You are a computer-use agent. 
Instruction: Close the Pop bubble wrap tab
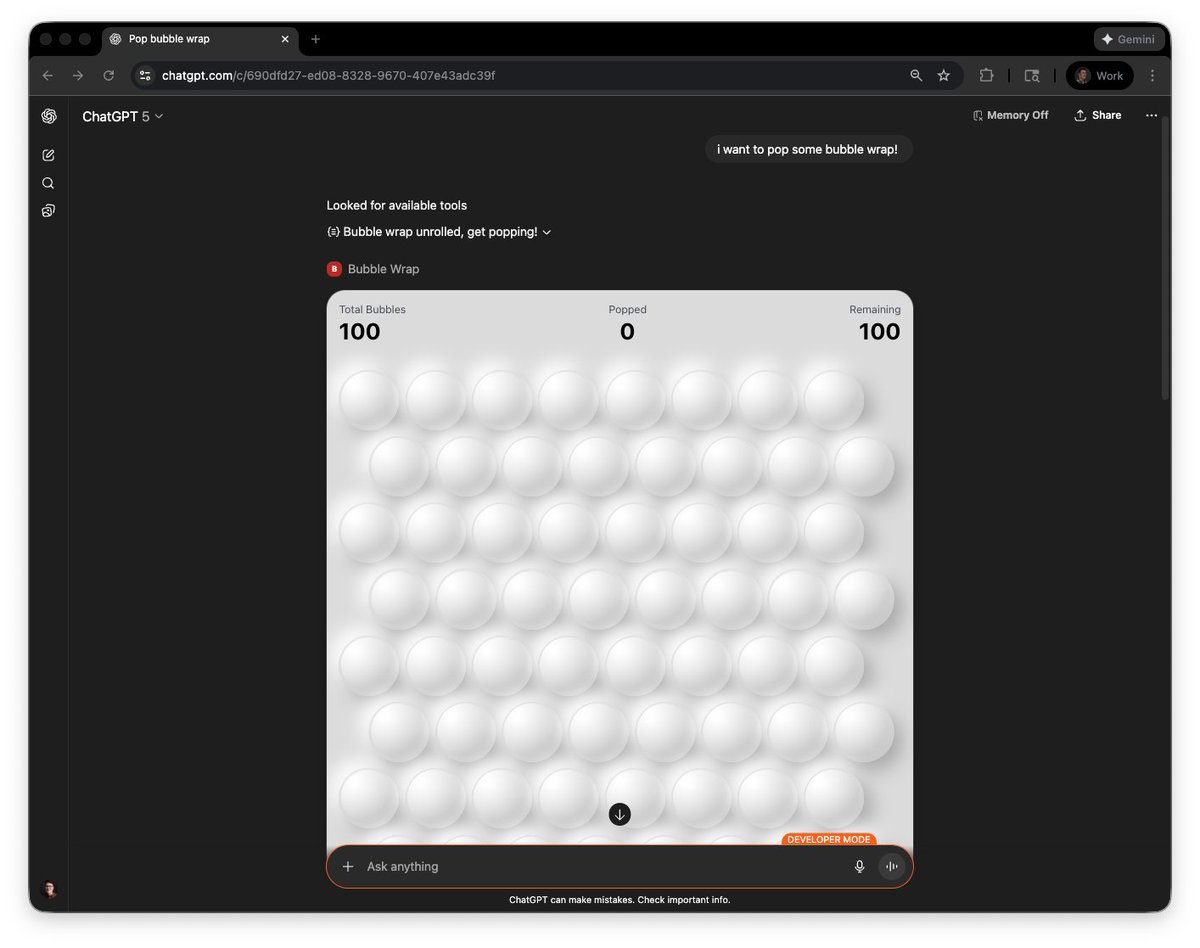[285, 39]
